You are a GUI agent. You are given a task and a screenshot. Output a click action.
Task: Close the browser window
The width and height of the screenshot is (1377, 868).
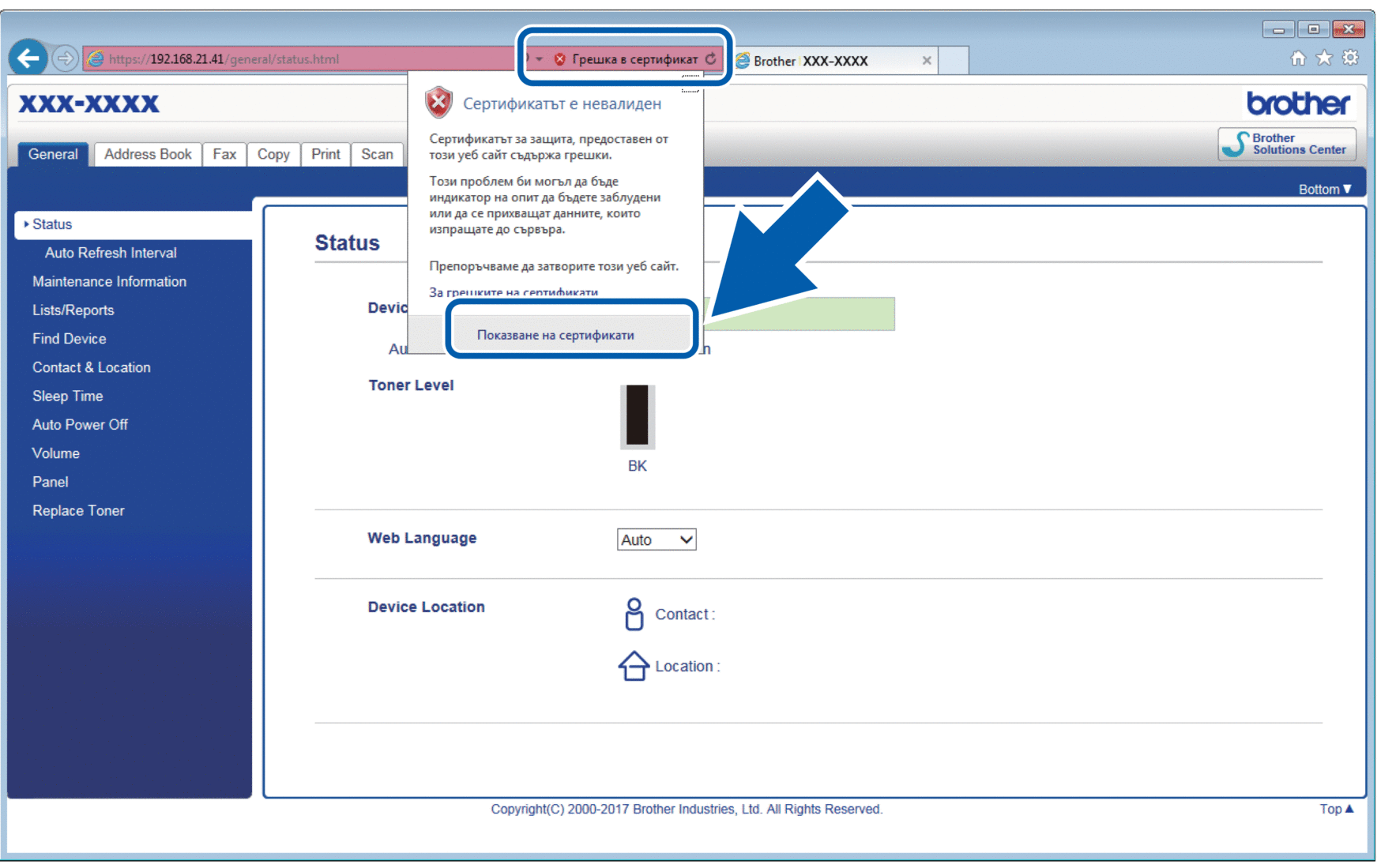1349,29
